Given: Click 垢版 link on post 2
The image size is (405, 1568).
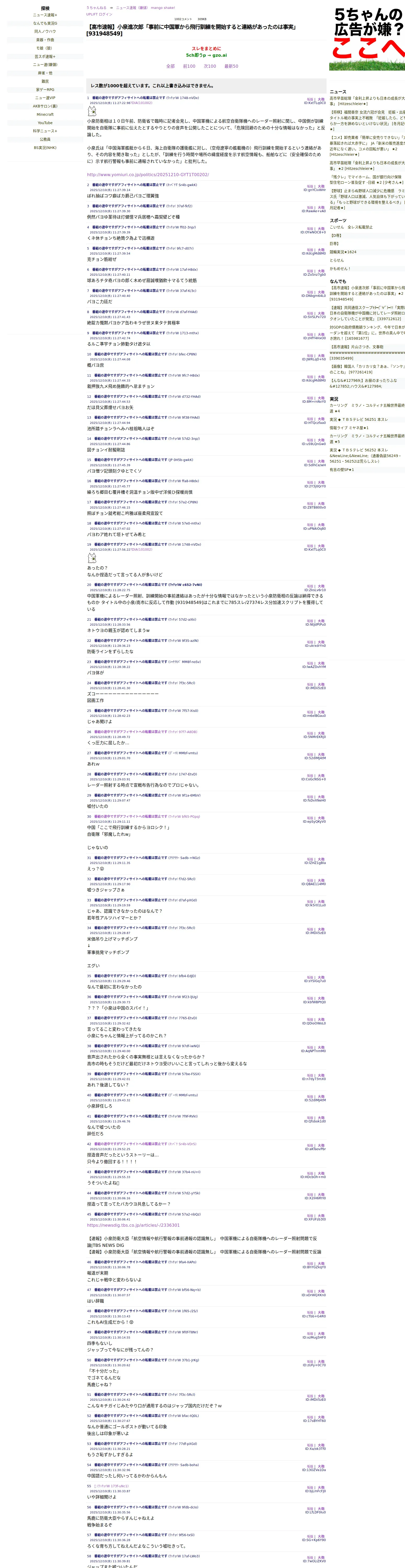Looking at the screenshot, I should pyautogui.click(x=310, y=186).
